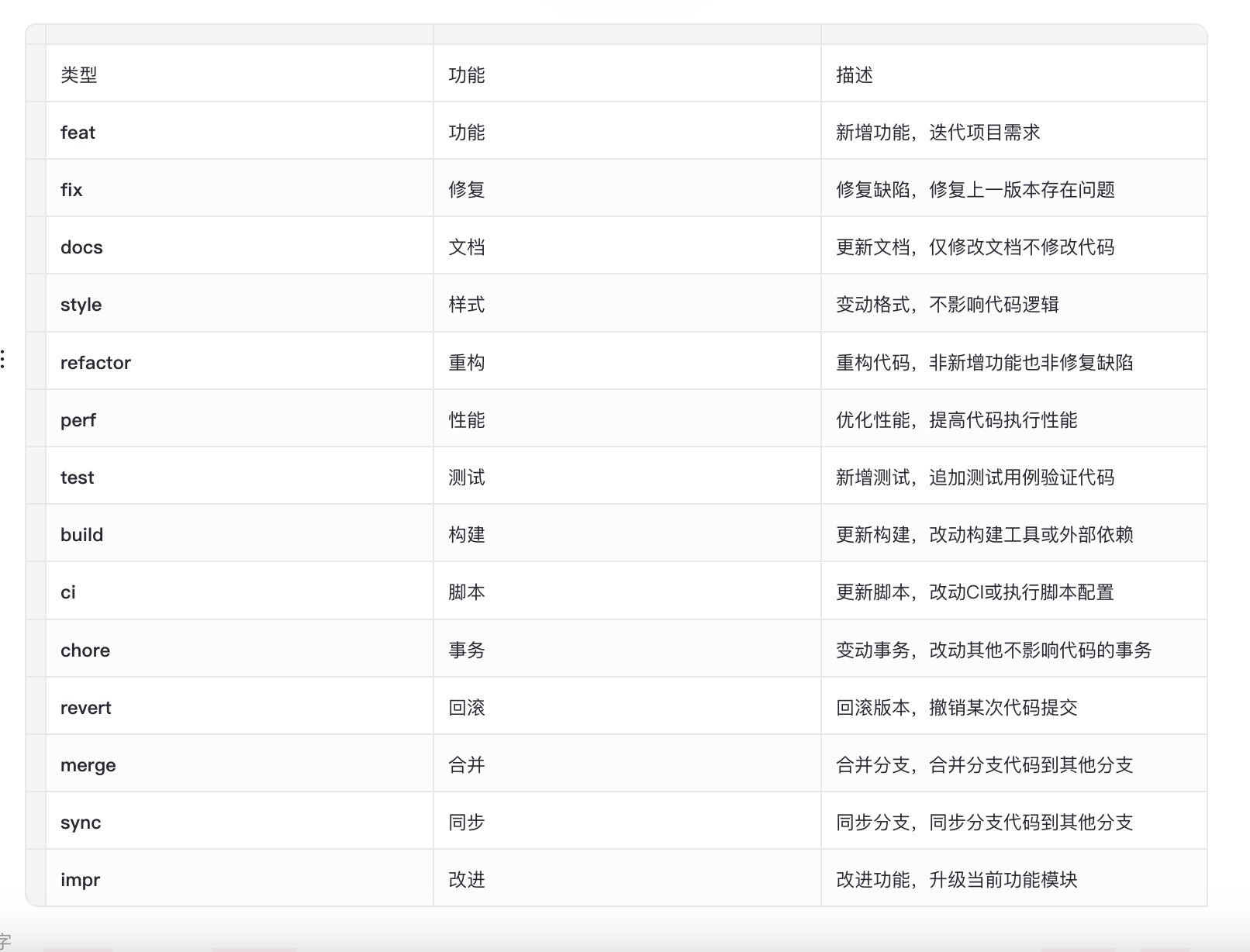This screenshot has height=952, width=1250.
Task: Click the three-dot block handle icon
Action: point(3,360)
